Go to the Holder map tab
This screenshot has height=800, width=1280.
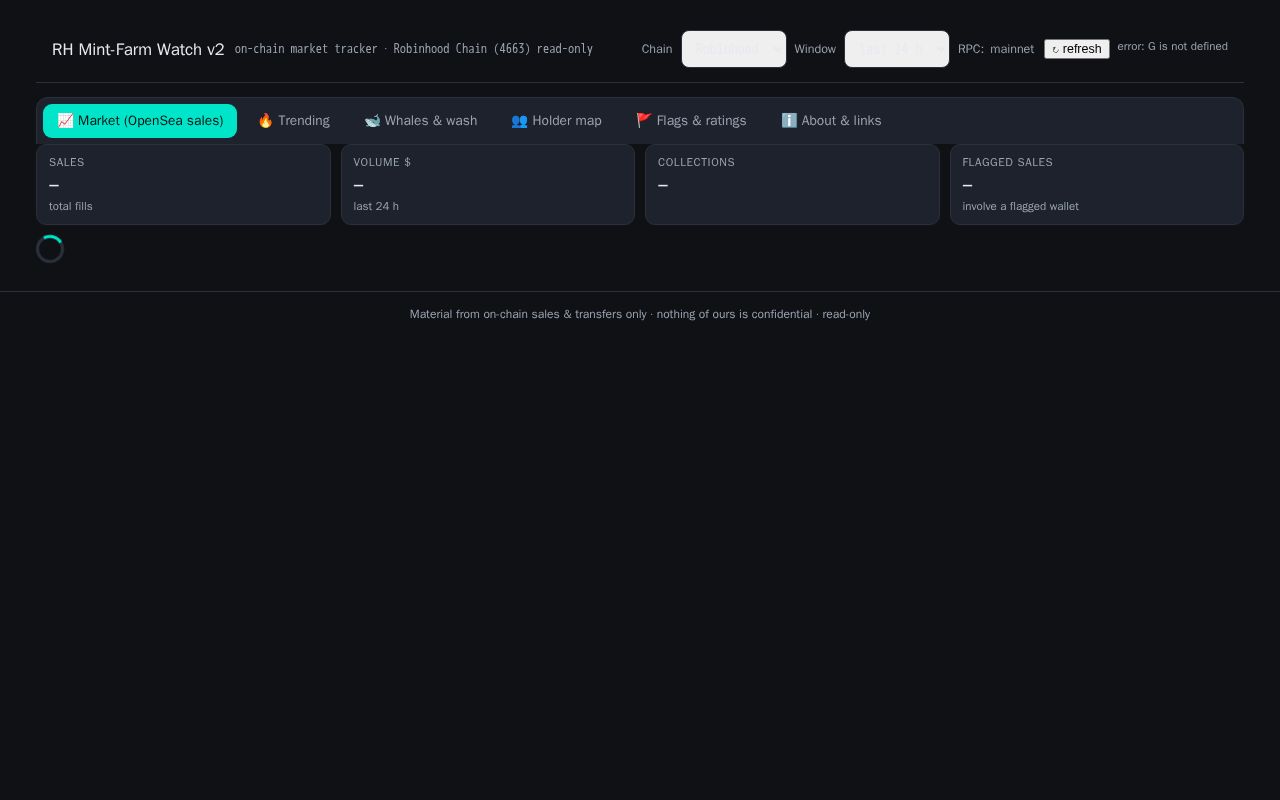tap(557, 121)
